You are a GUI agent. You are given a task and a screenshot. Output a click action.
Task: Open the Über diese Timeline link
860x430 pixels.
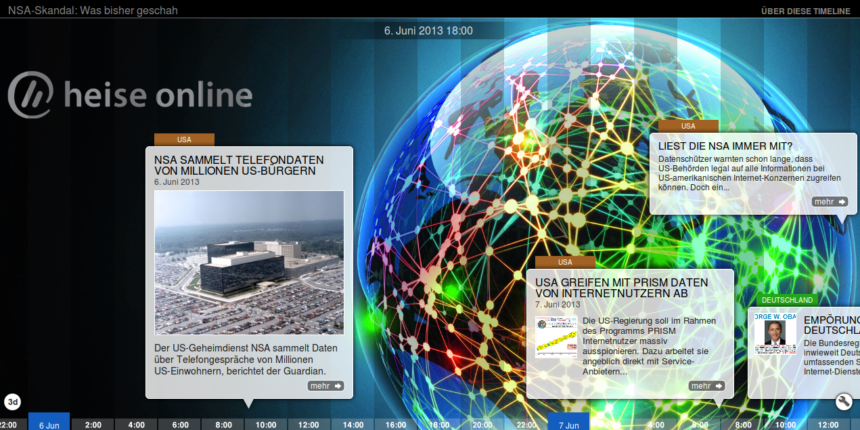pyautogui.click(x=806, y=10)
